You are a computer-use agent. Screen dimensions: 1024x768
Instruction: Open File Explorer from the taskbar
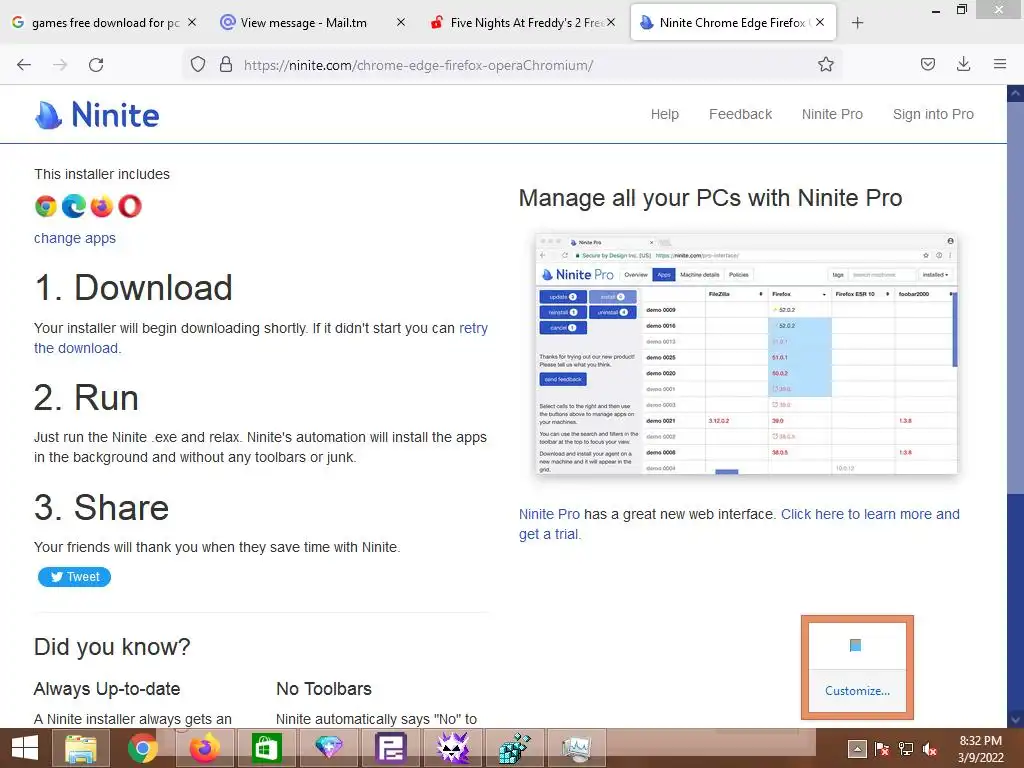pos(80,748)
